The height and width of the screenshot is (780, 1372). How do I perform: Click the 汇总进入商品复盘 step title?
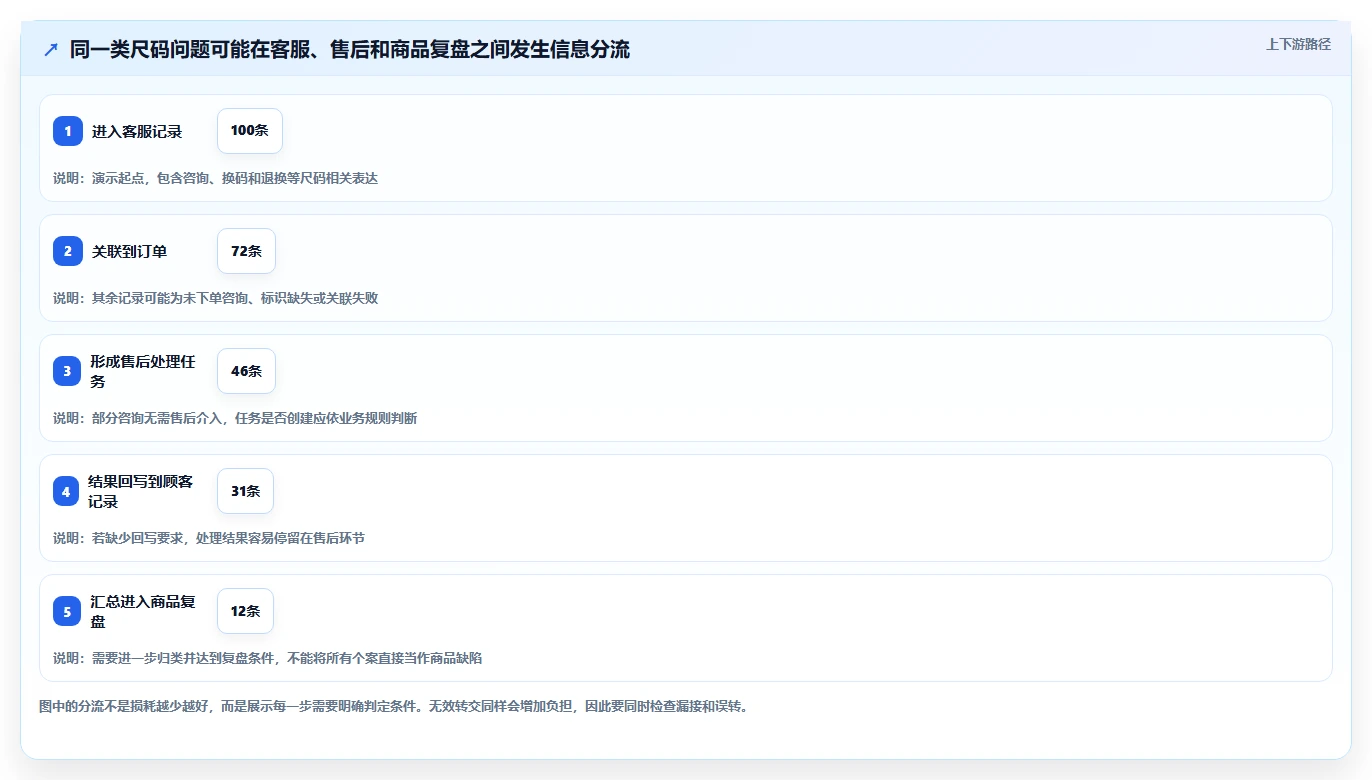[x=143, y=611]
